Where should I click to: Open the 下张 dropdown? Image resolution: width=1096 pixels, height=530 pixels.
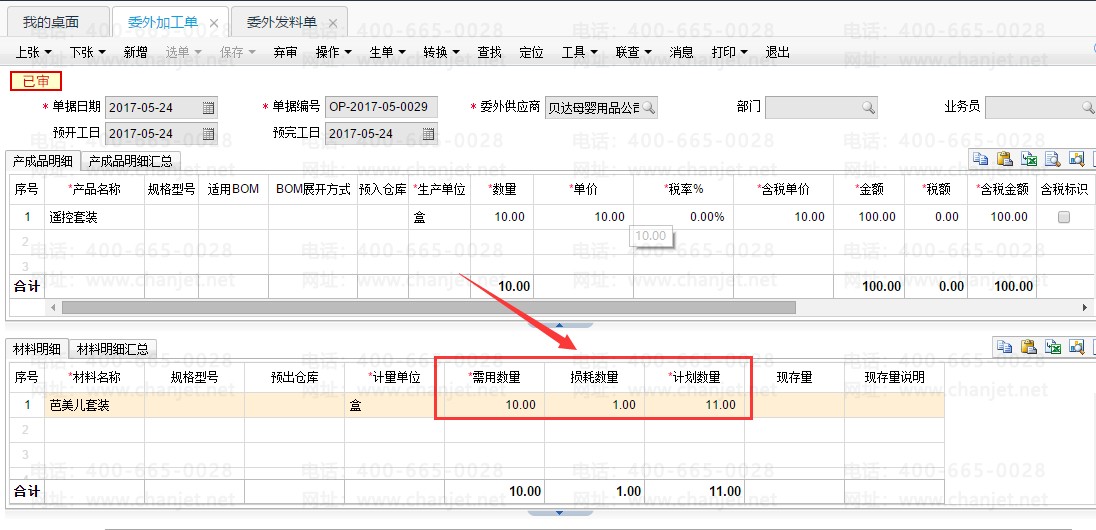pos(87,52)
